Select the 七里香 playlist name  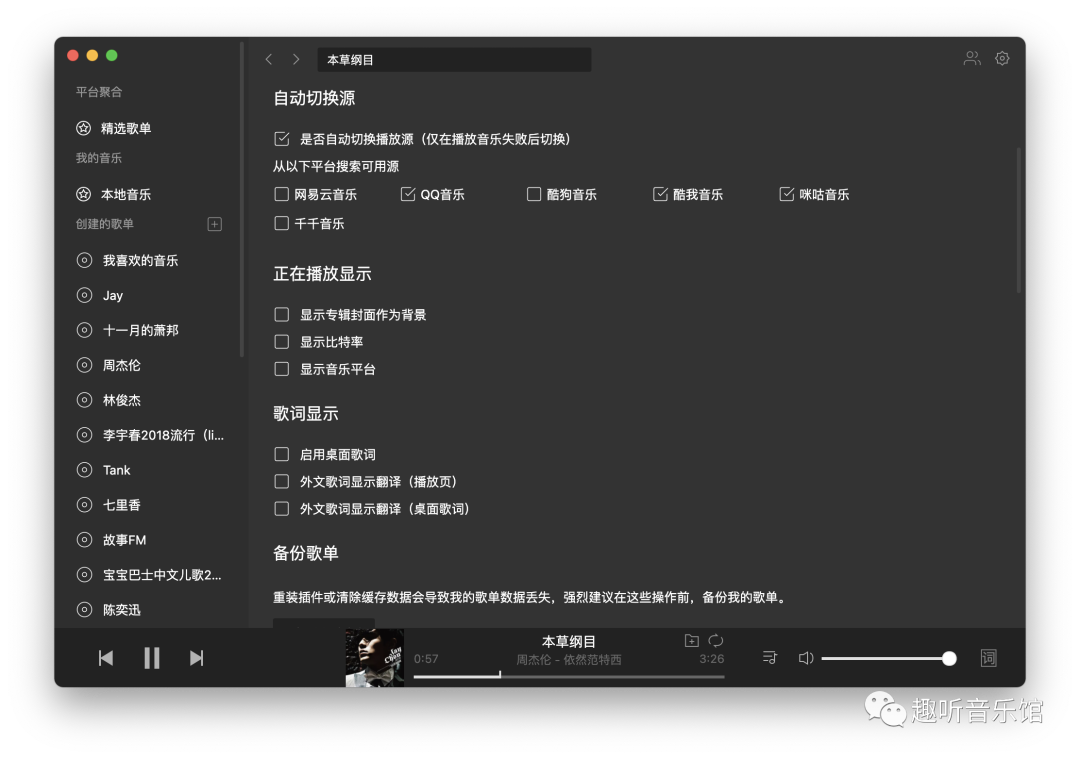coord(122,505)
